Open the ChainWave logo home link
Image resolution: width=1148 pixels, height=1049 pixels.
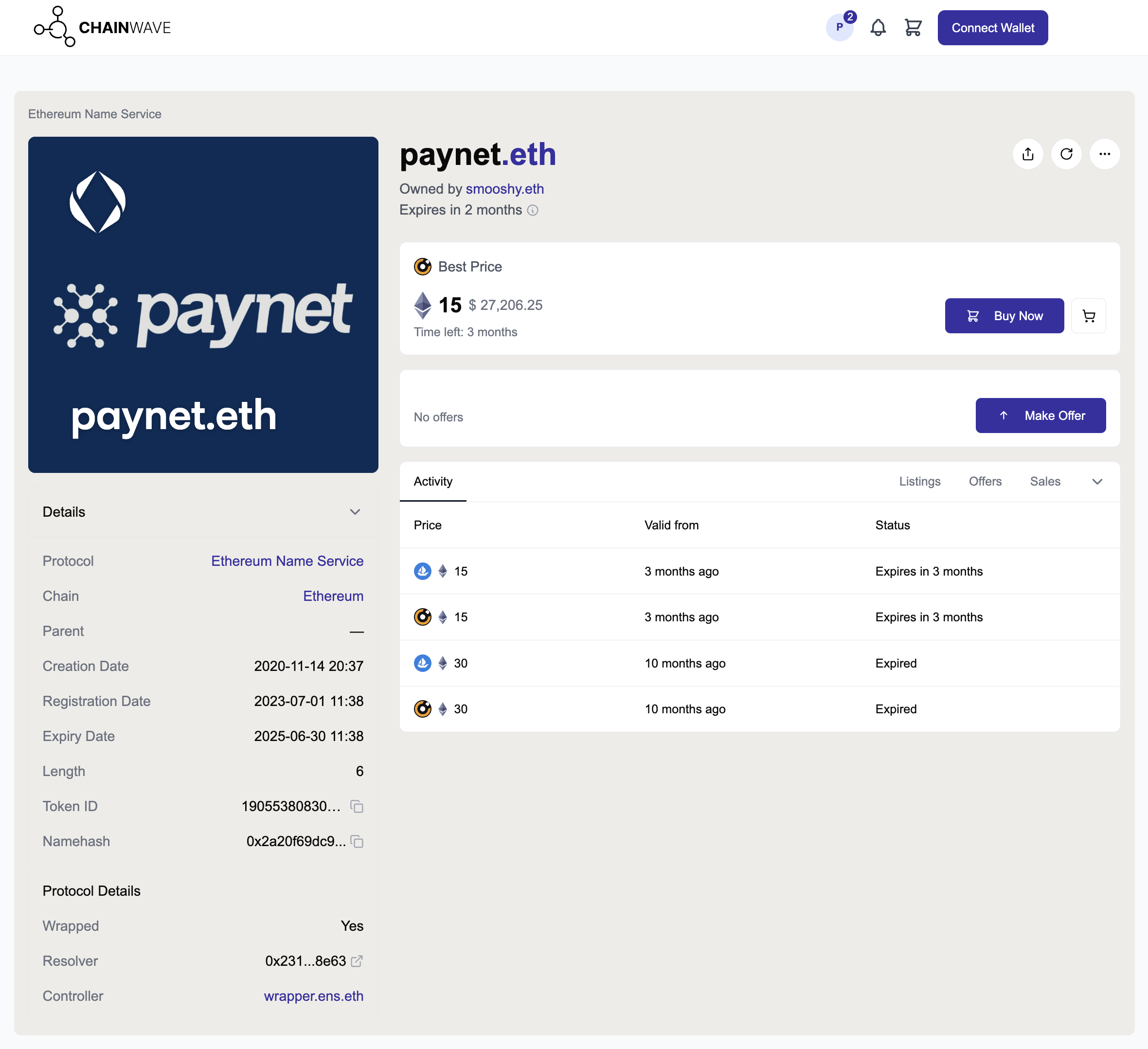click(103, 27)
